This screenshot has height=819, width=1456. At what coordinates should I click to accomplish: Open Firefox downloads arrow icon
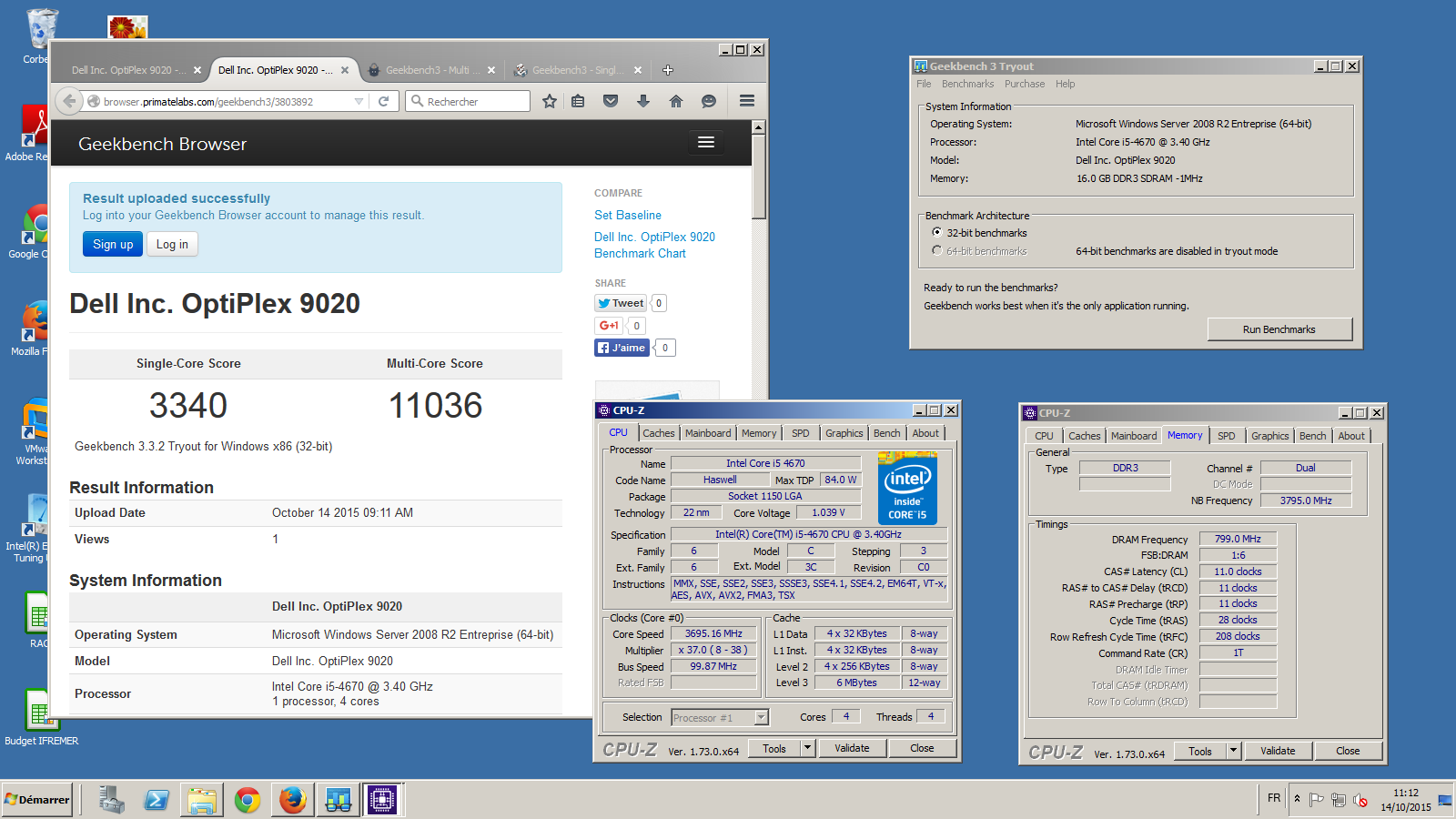point(643,101)
